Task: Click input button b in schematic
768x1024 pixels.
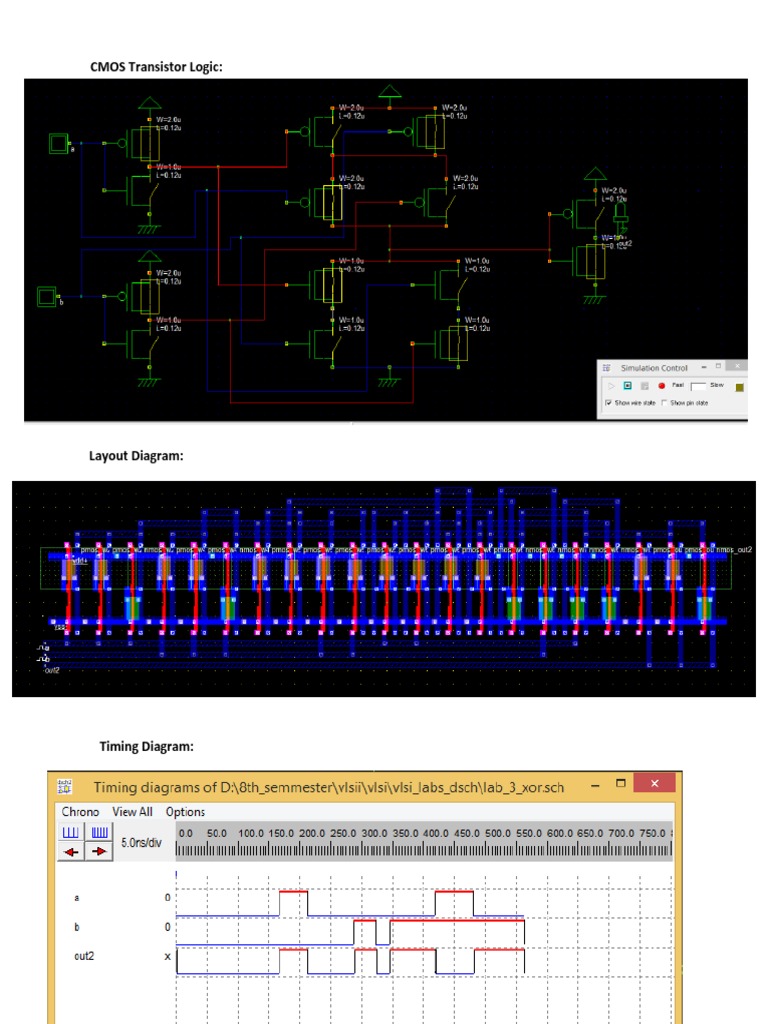Action: (46, 296)
